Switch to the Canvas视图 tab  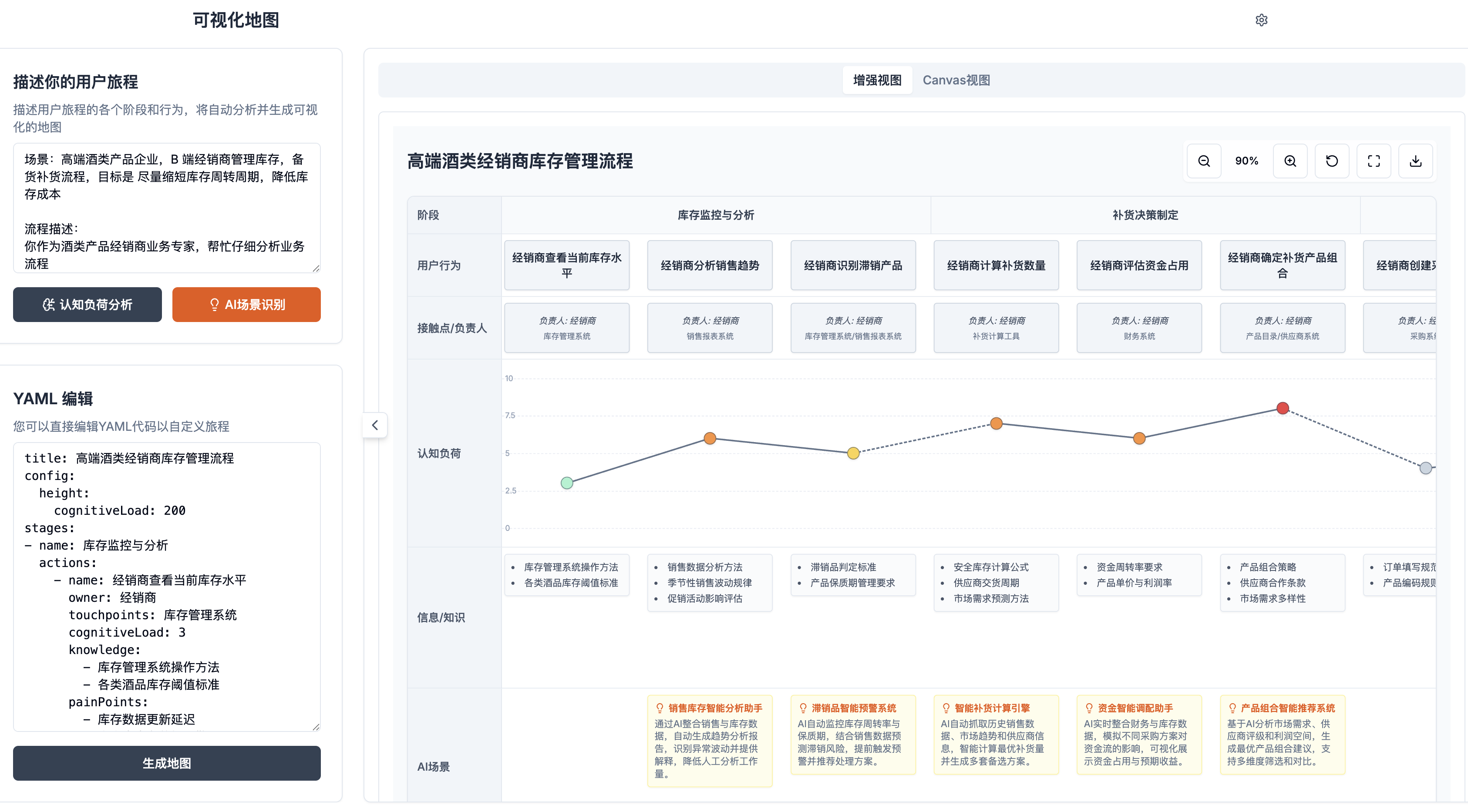pos(956,81)
